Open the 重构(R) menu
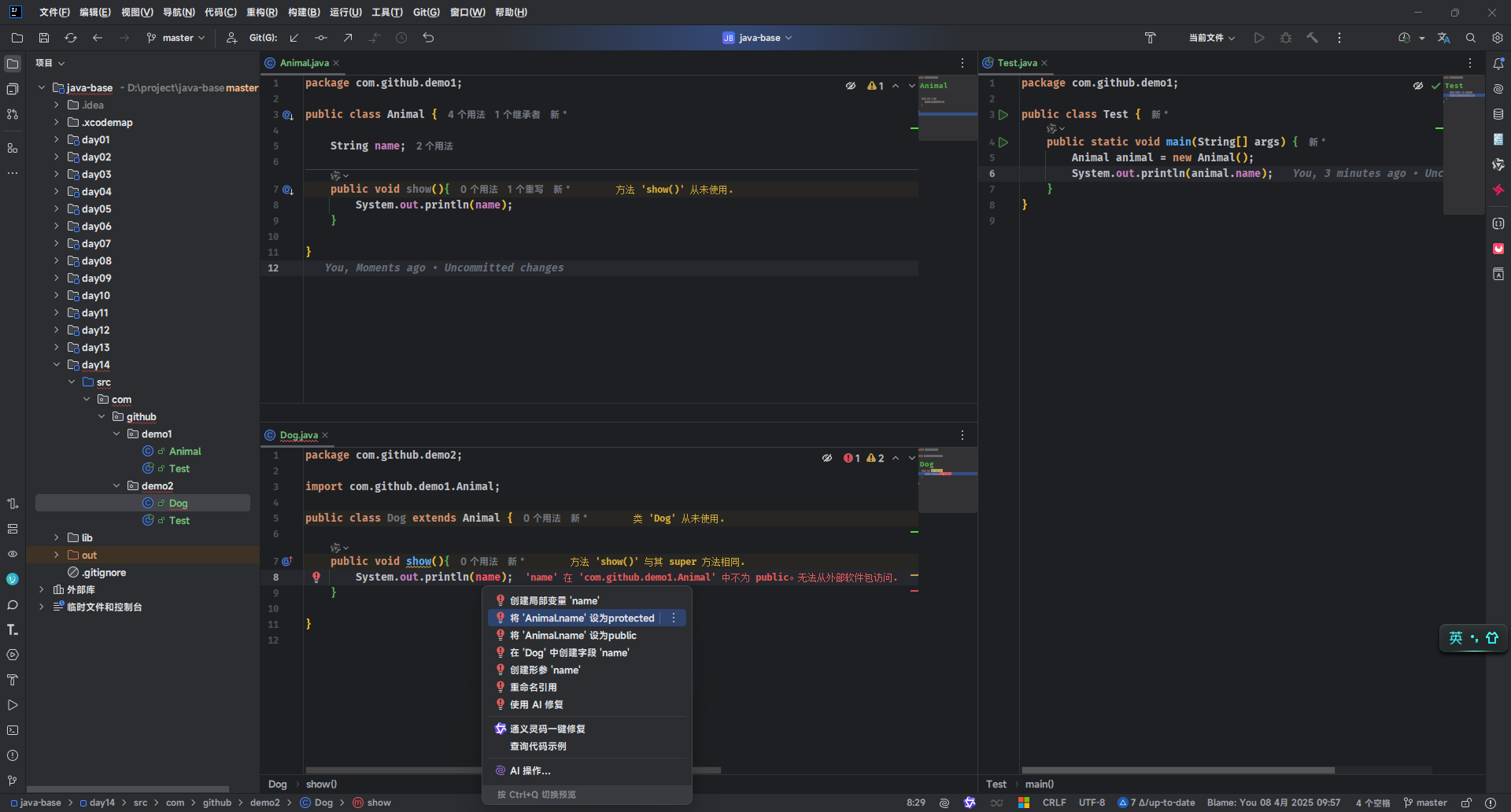Screen dimensions: 1511x812 click(261, 13)
